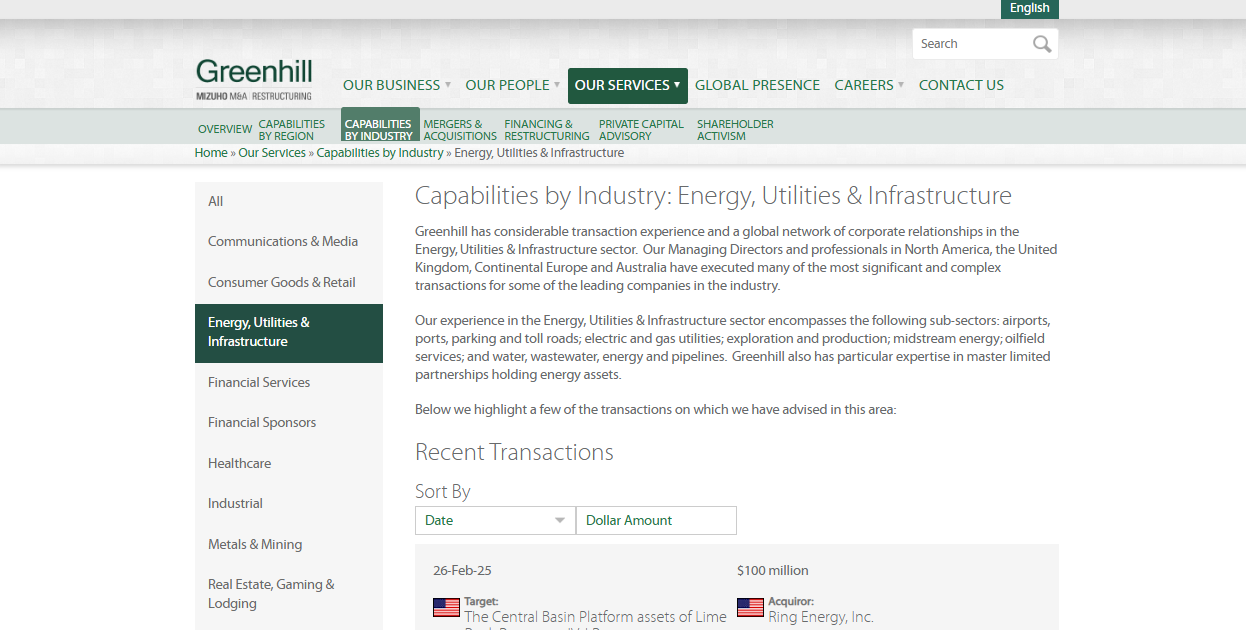The width and height of the screenshot is (1246, 630).
Task: Expand the CAREERS dropdown arrow
Action: click(x=900, y=85)
